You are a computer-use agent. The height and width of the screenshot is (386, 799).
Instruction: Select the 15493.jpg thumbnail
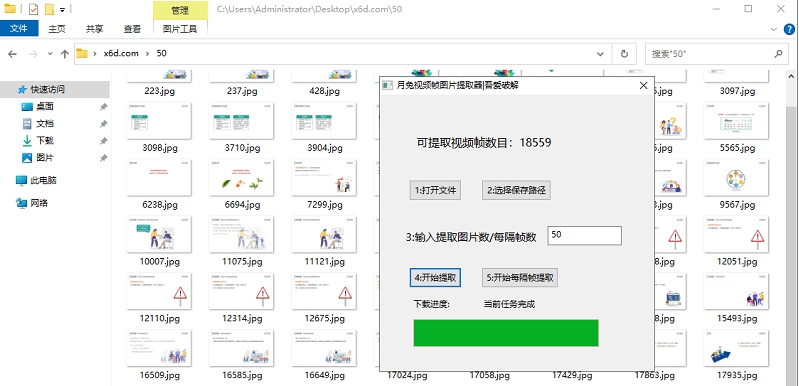click(736, 292)
